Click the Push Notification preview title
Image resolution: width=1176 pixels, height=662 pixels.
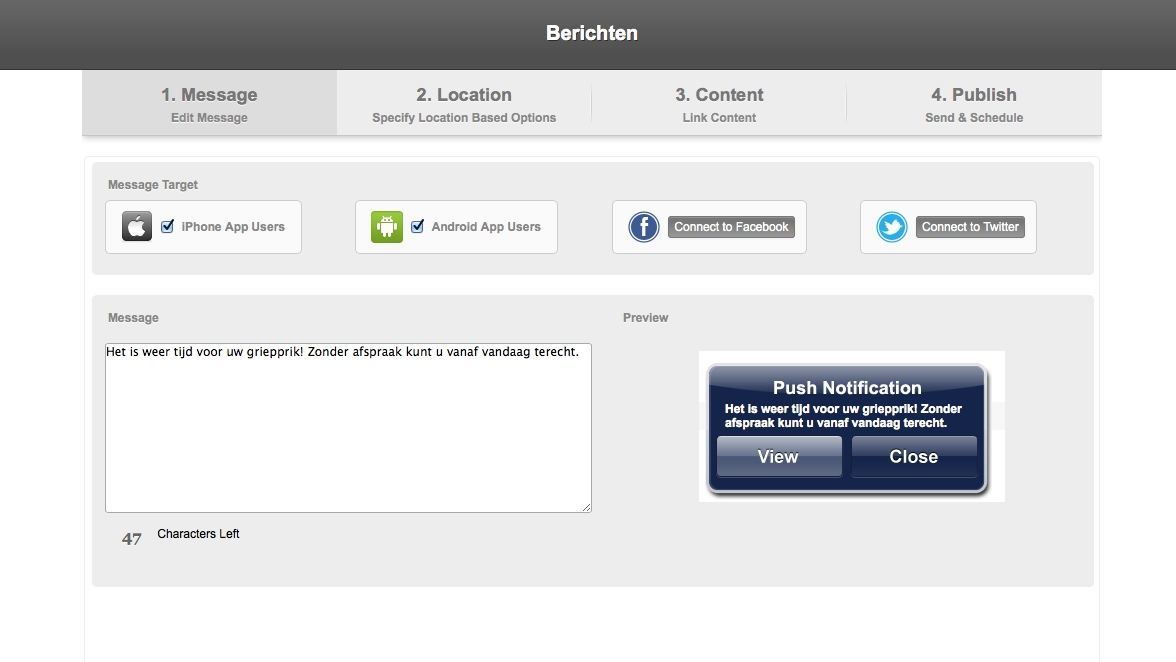click(x=848, y=388)
